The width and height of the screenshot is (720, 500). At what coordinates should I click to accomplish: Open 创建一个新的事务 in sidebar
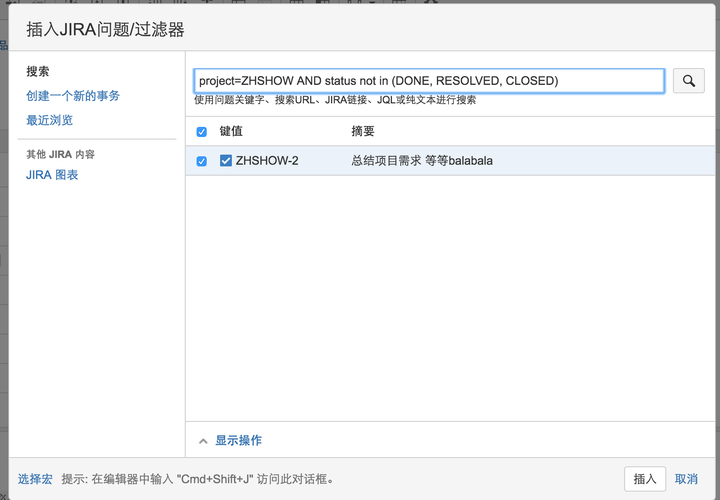73,96
